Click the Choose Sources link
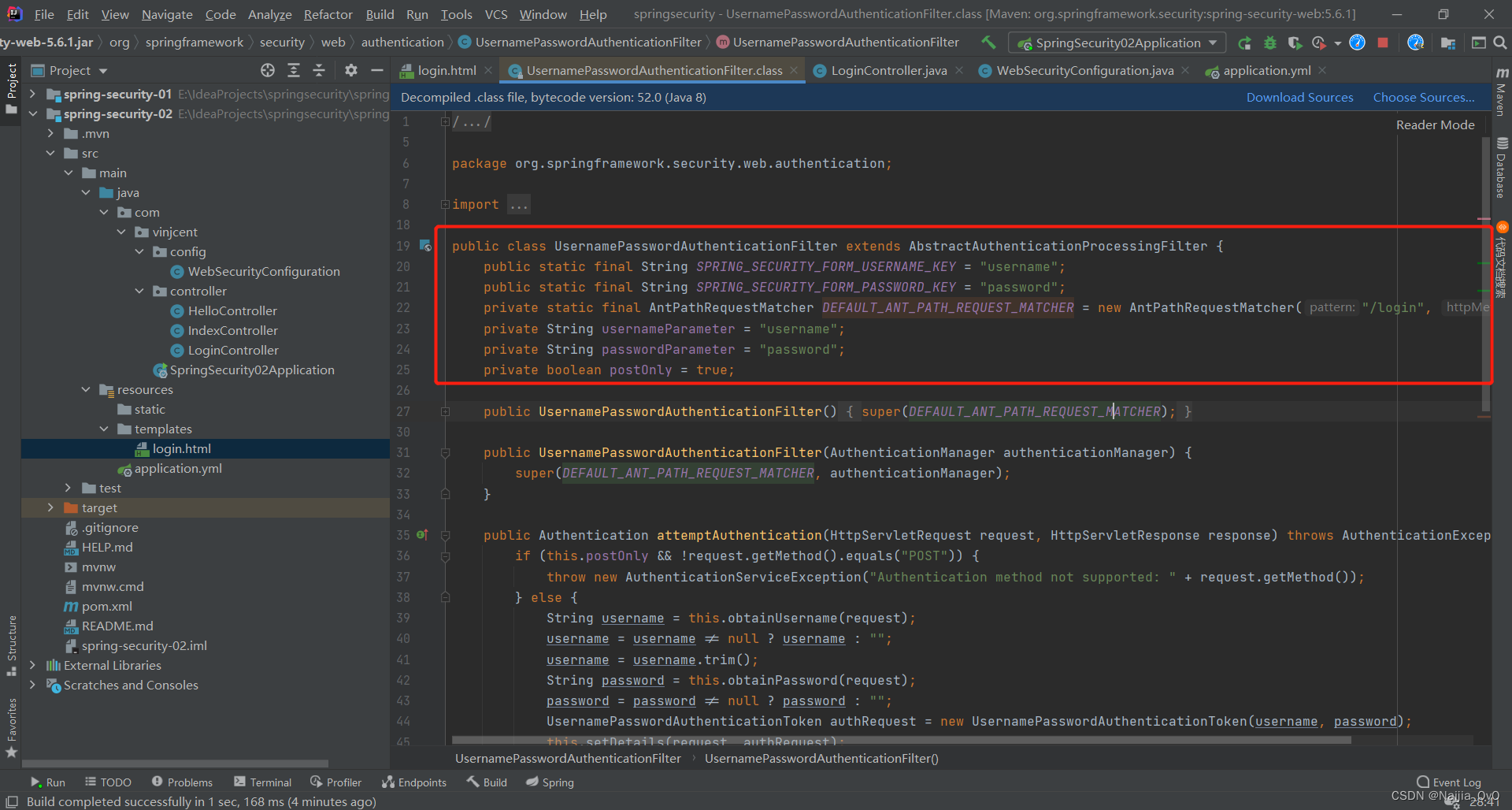The height and width of the screenshot is (810, 1512). point(1424,97)
